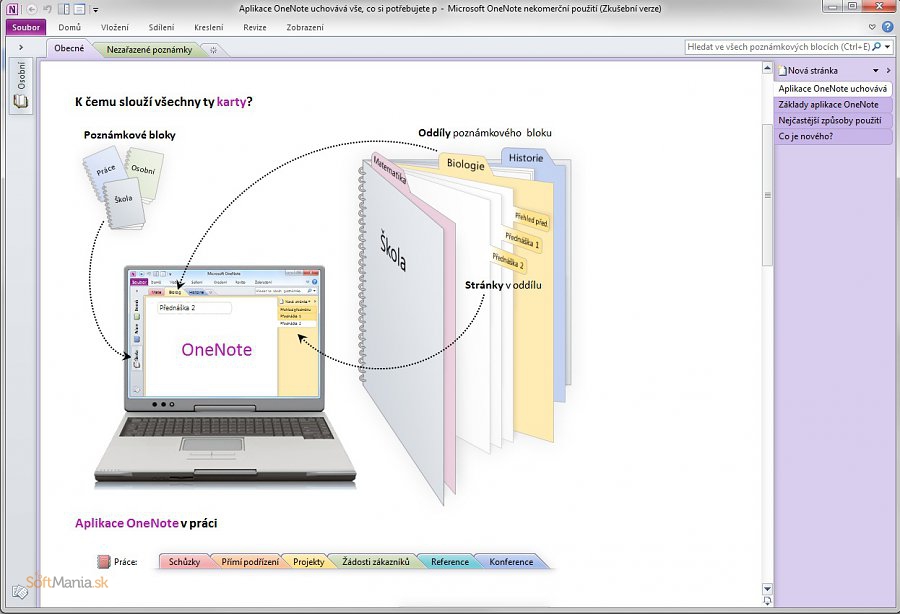This screenshot has width=900, height=614.
Task: Expand the notebook navigation bar chevron
Action: point(21,48)
